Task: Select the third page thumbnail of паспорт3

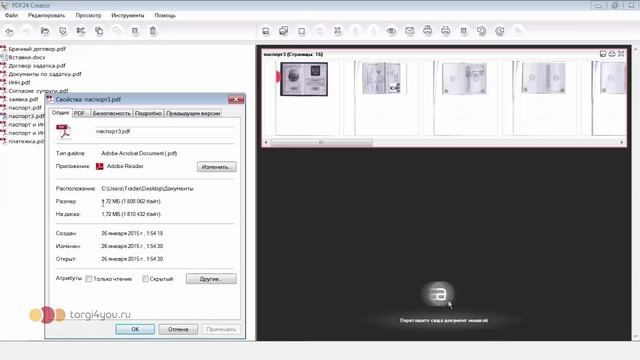Action: point(464,79)
